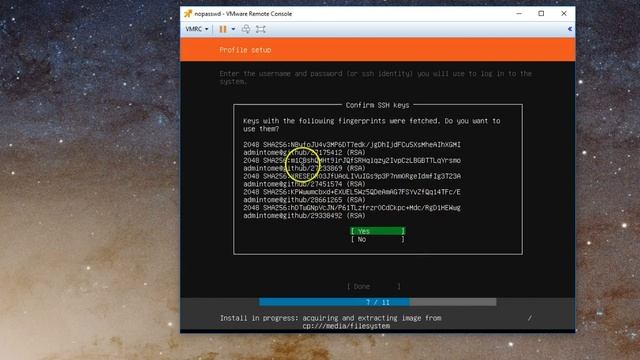Select fingerprint line admintome@github/28661265 (RSA)

click(304, 200)
